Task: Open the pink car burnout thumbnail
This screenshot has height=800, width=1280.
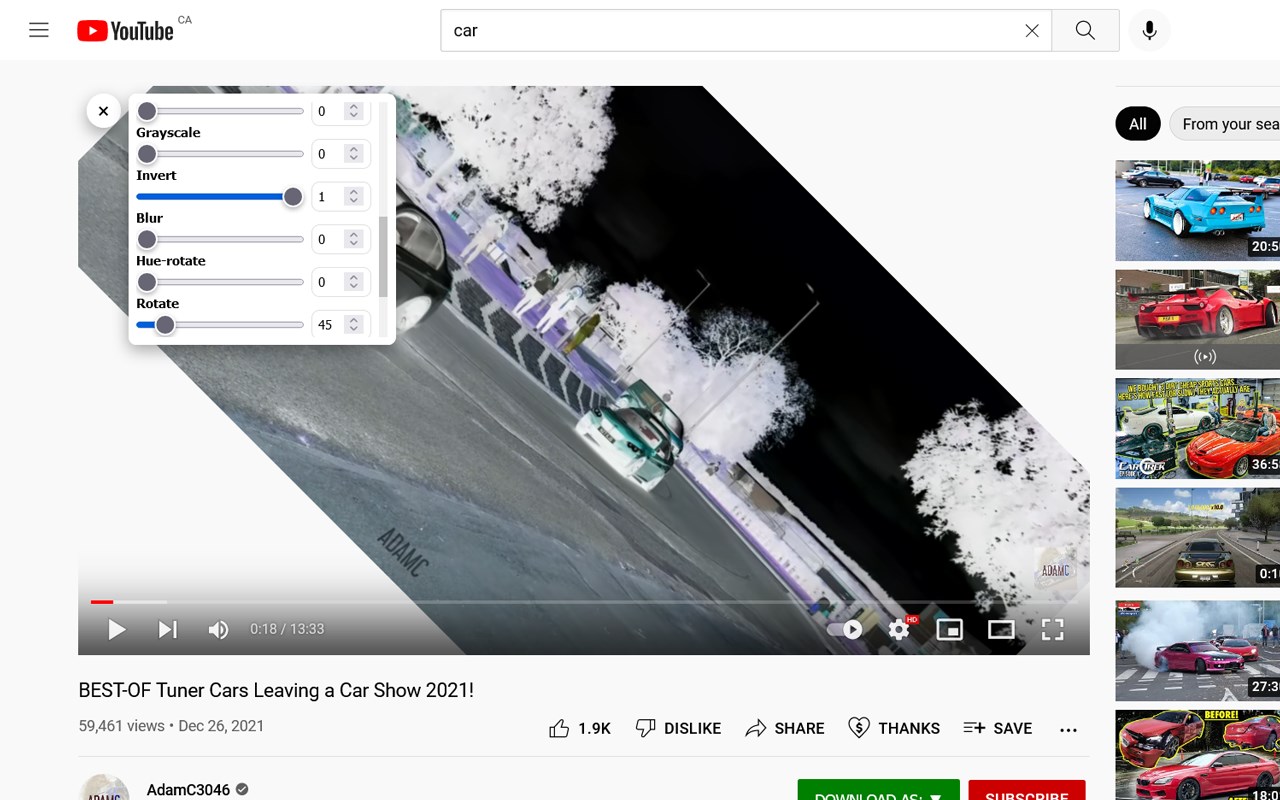Action: click(1198, 651)
